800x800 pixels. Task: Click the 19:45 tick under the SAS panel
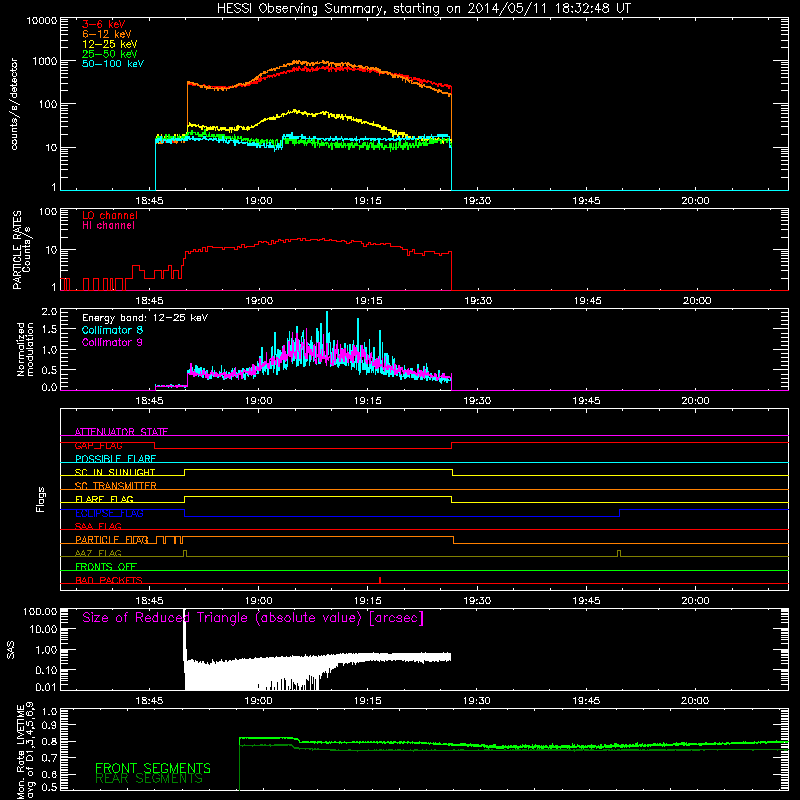[586, 701]
